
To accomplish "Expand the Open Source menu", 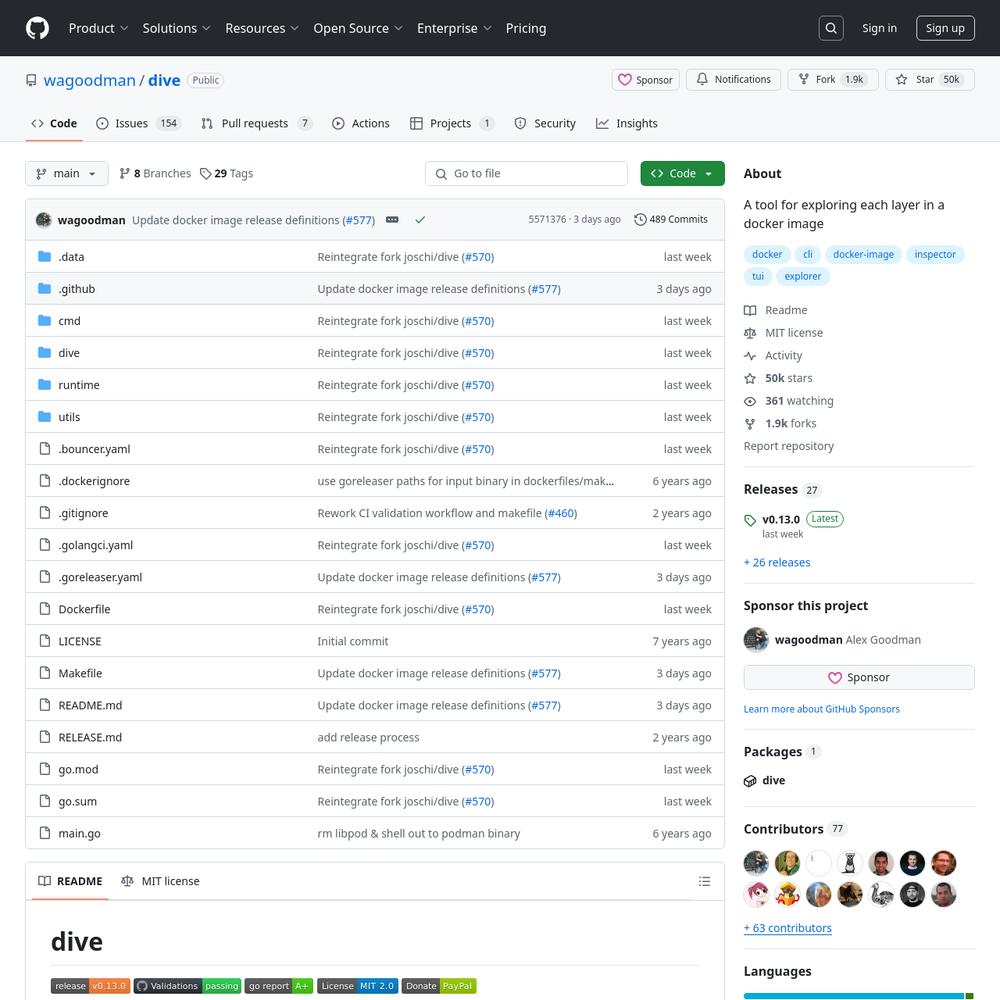I will (x=358, y=28).
